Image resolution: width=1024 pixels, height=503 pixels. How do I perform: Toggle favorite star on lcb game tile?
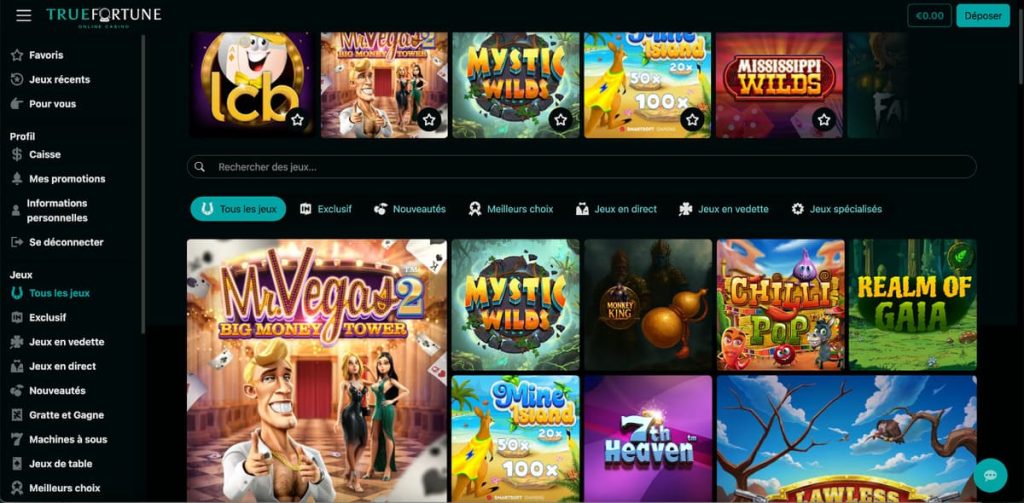coord(297,120)
